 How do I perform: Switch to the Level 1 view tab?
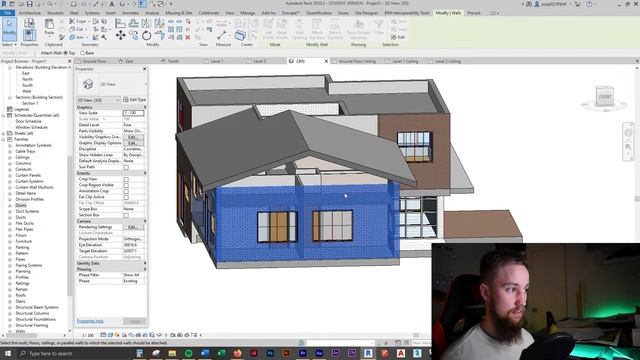[x=217, y=61]
